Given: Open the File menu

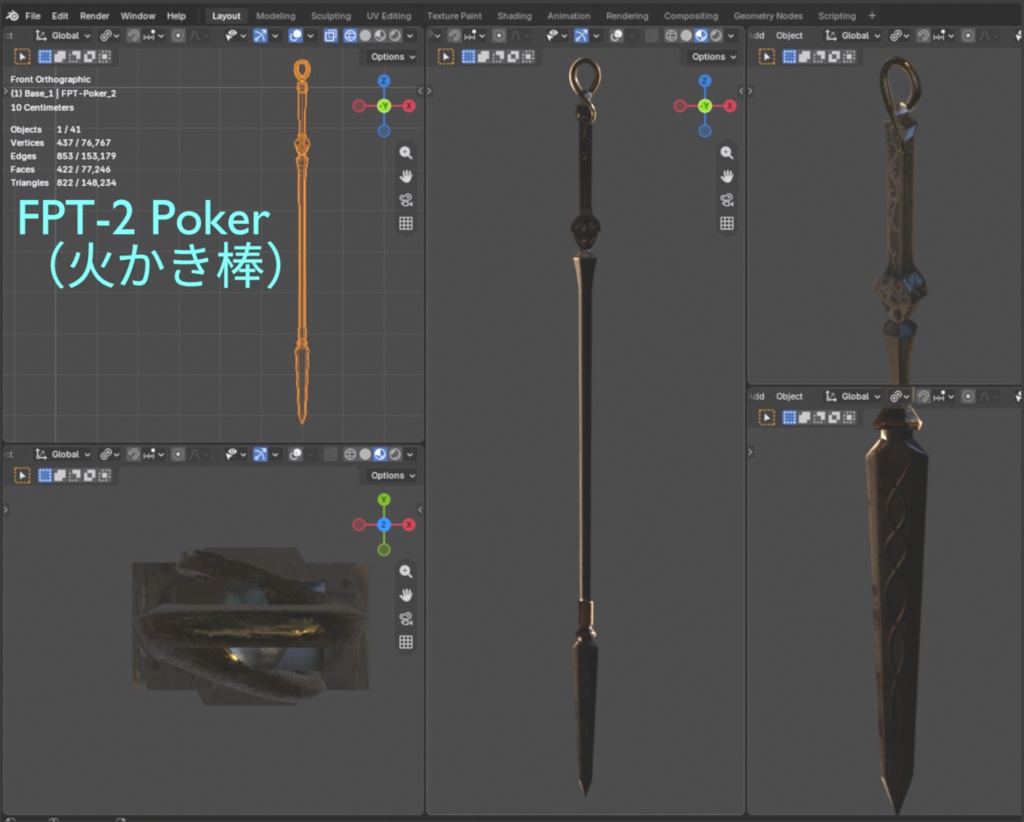Looking at the screenshot, I should (33, 16).
